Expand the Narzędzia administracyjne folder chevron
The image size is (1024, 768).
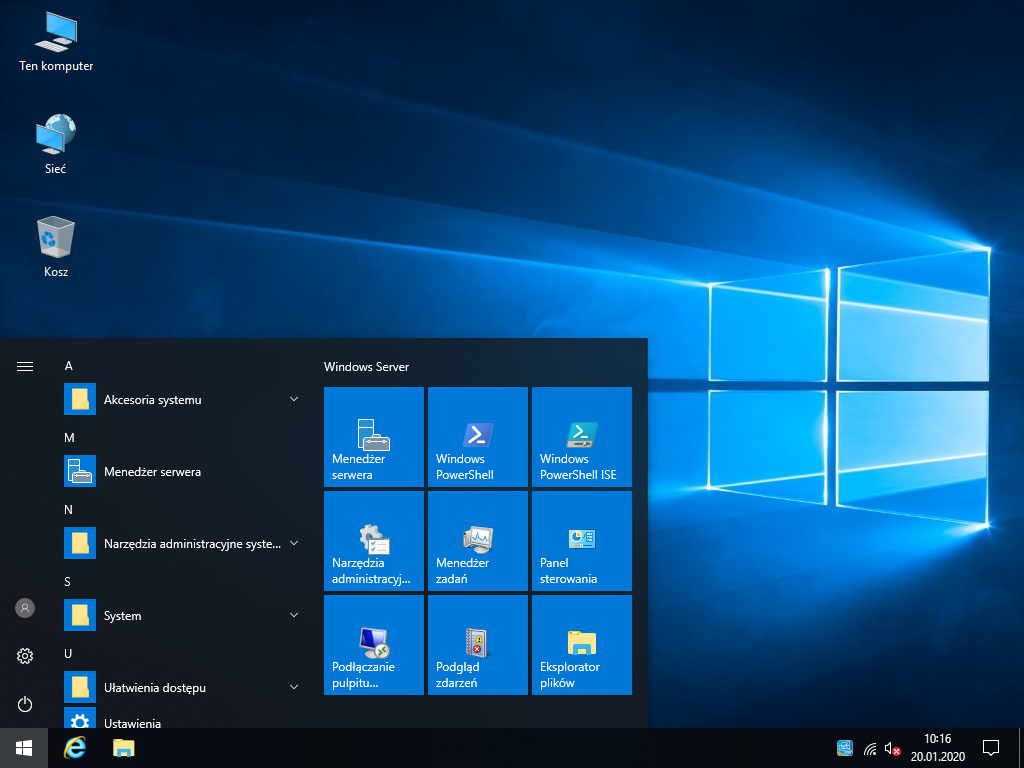pos(294,543)
